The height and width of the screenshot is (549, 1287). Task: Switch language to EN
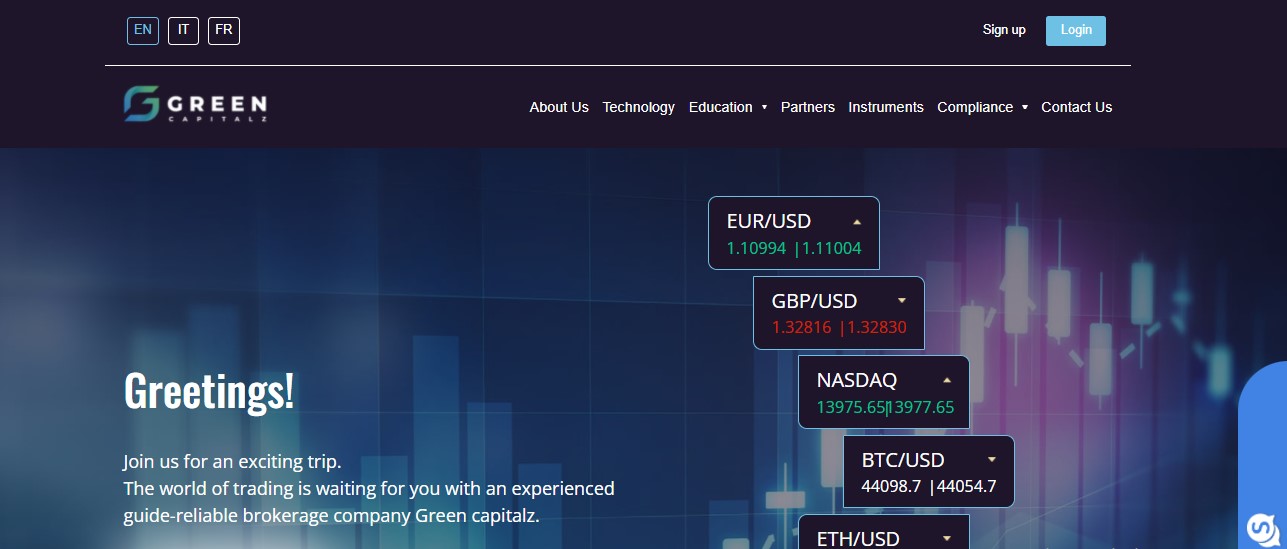pos(143,30)
